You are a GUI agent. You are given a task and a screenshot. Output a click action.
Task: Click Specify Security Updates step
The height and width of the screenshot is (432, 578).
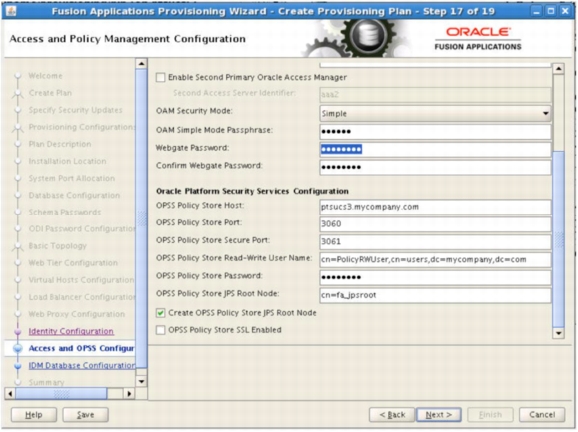tap(76, 110)
